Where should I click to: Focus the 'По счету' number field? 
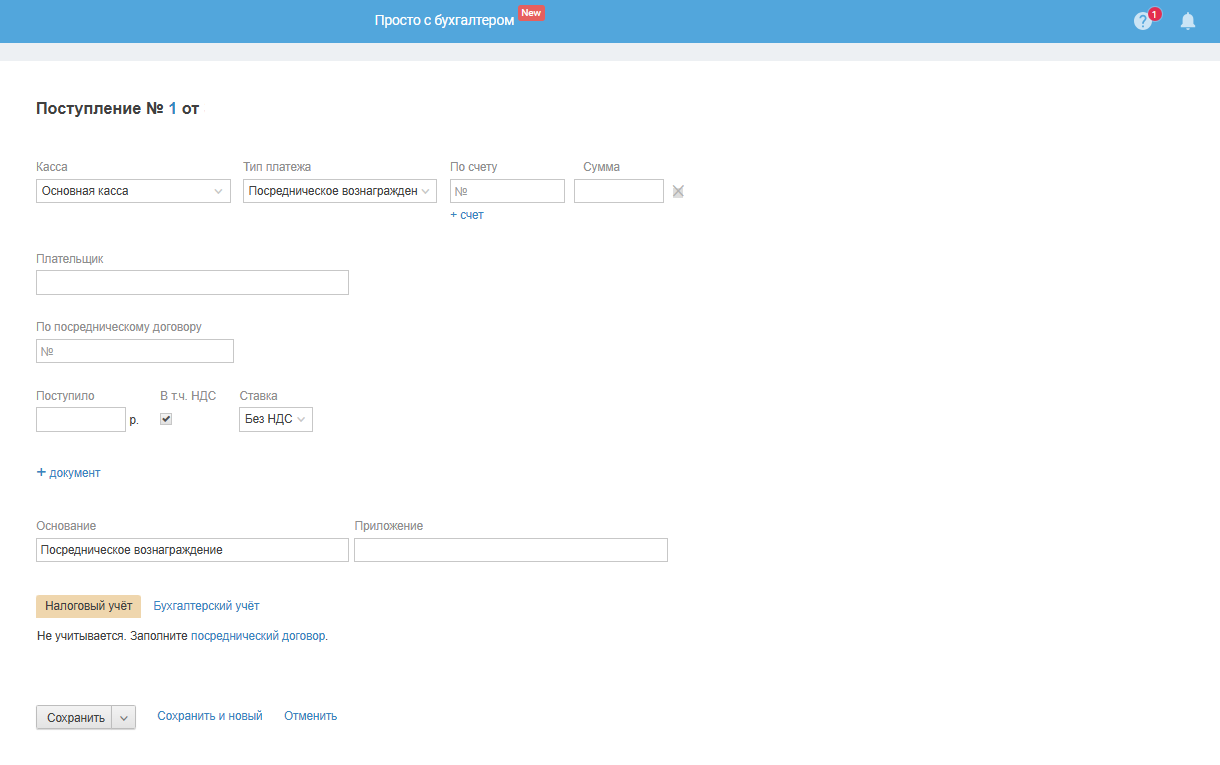click(507, 191)
